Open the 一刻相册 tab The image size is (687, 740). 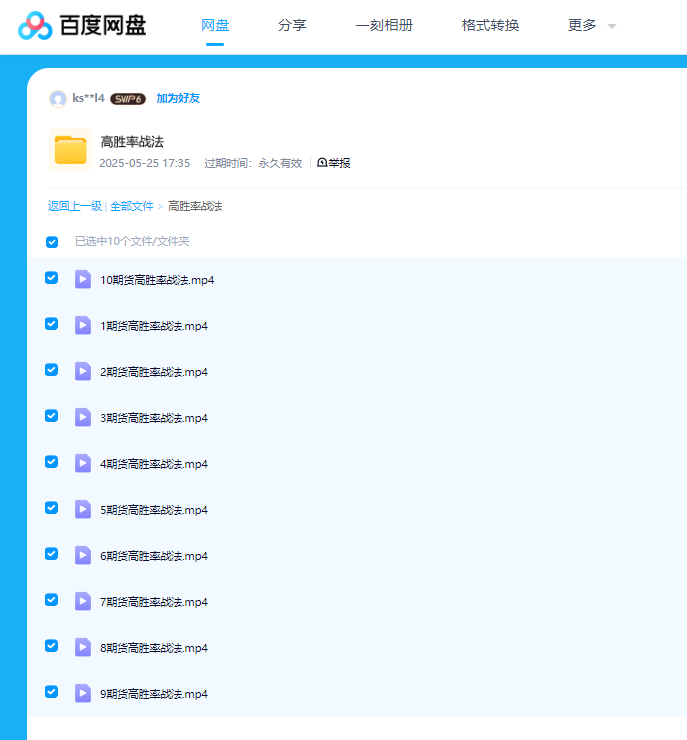coord(384,26)
